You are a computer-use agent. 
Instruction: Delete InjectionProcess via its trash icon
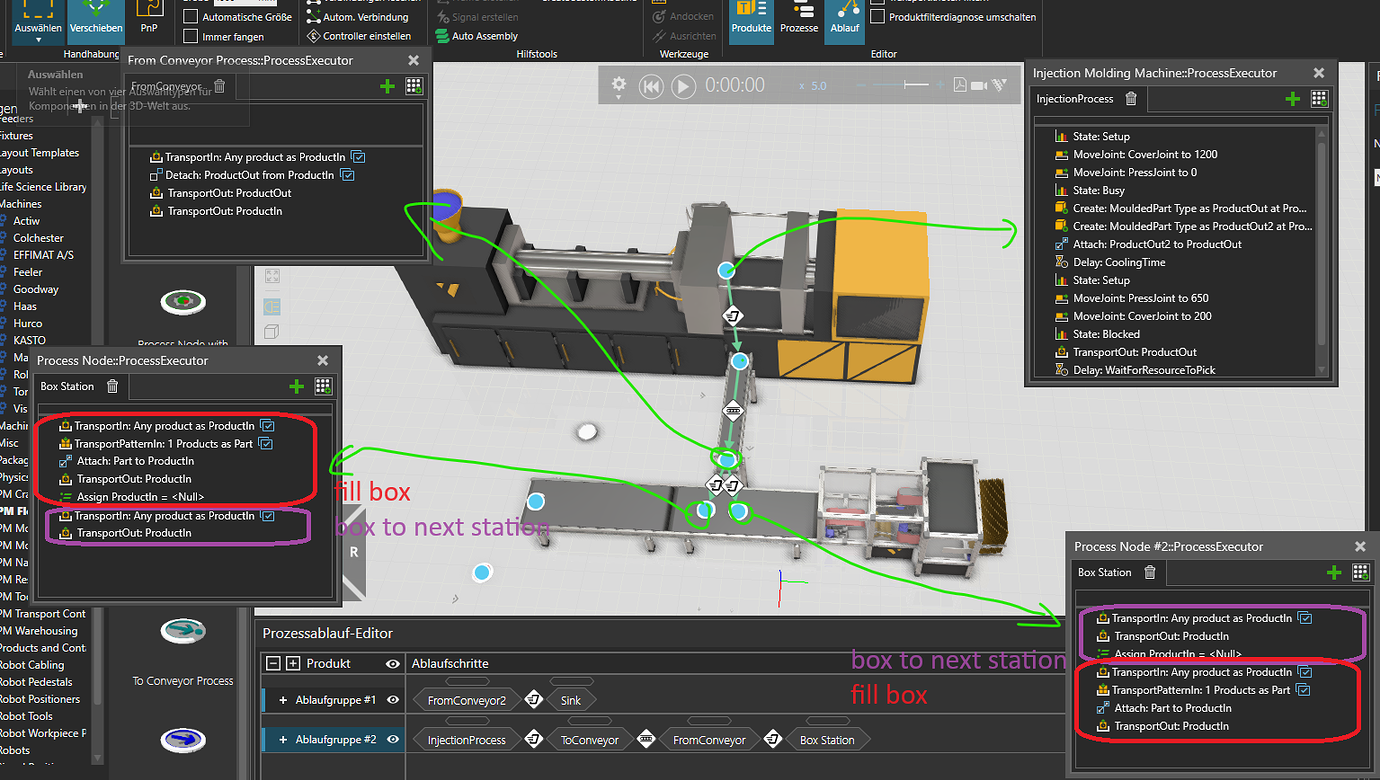tap(1131, 99)
